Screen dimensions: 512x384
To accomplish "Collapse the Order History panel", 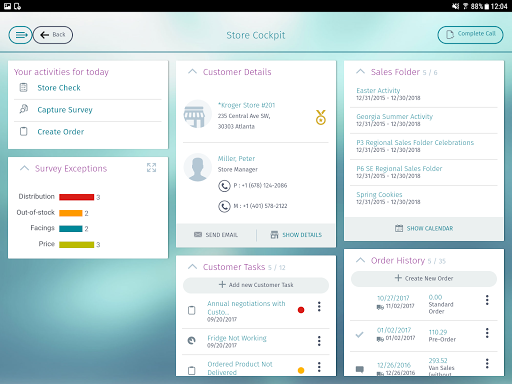I will [x=360, y=260].
